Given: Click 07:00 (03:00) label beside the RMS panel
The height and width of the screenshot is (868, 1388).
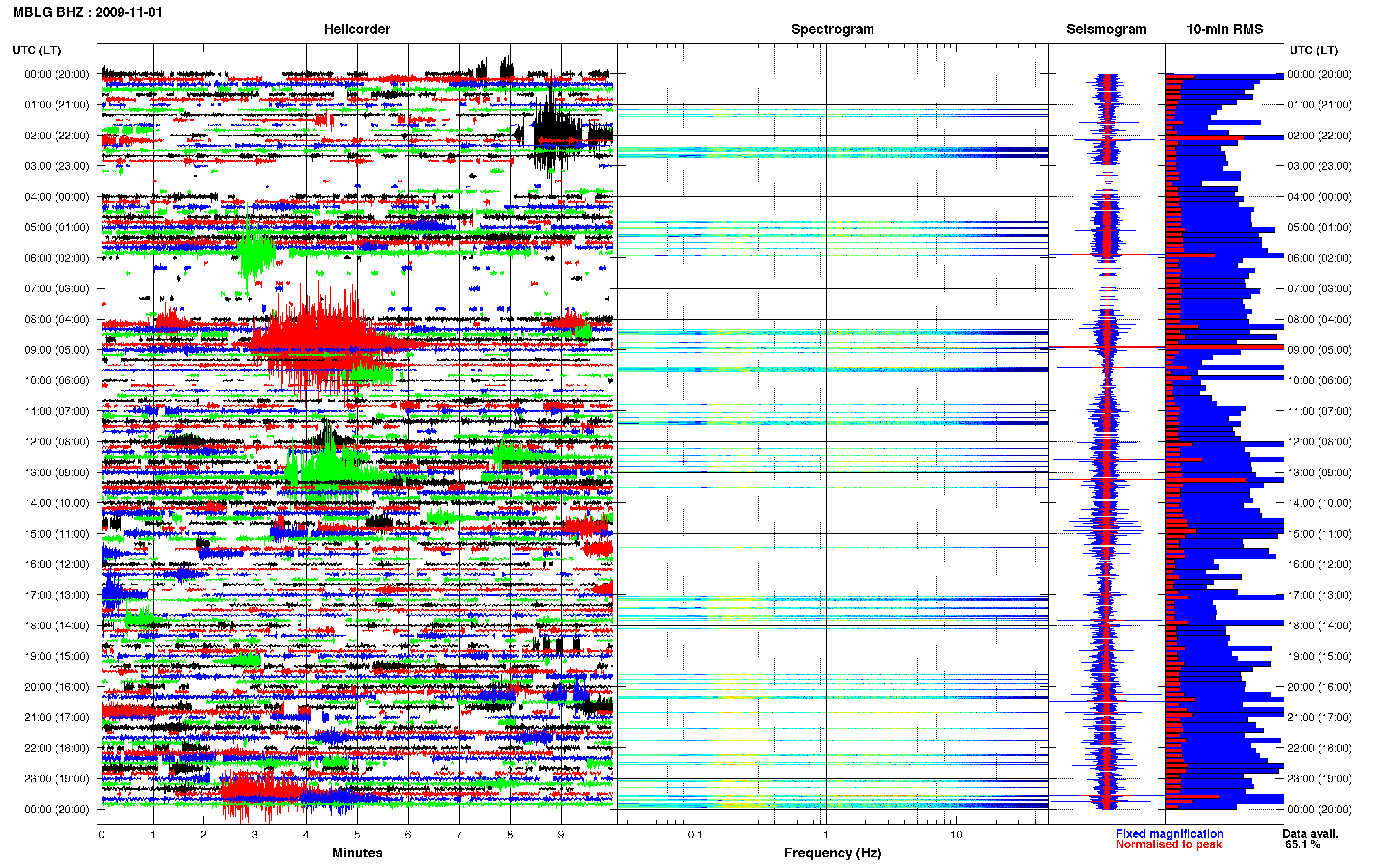Looking at the screenshot, I should (x=1320, y=289).
